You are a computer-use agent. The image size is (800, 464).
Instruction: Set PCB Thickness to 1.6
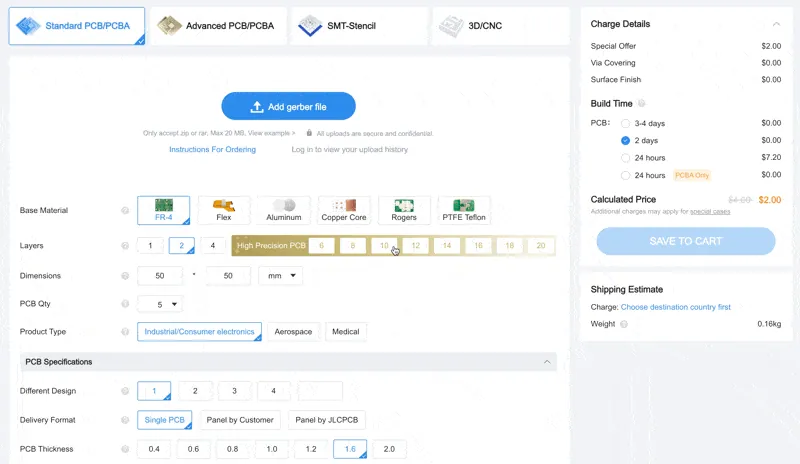(350, 449)
